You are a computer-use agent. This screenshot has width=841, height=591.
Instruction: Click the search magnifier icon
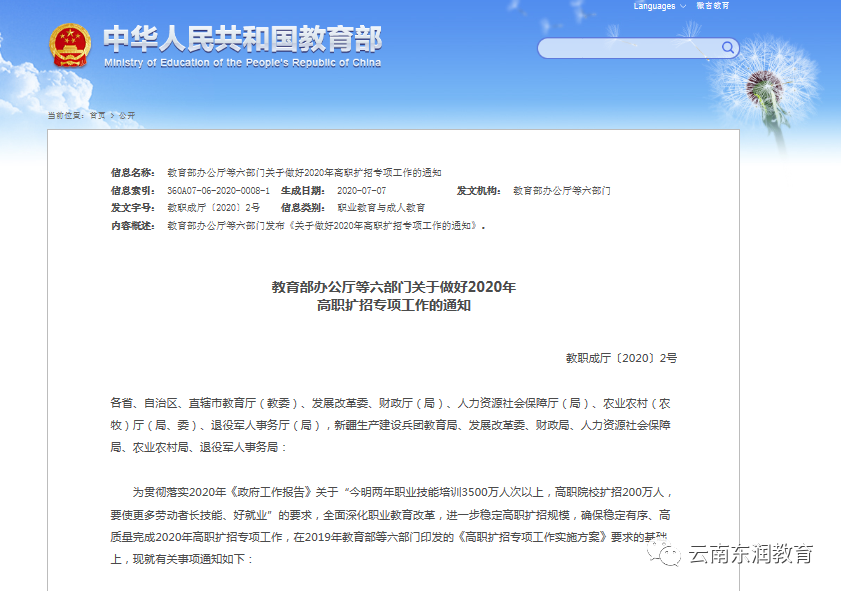(x=727, y=47)
